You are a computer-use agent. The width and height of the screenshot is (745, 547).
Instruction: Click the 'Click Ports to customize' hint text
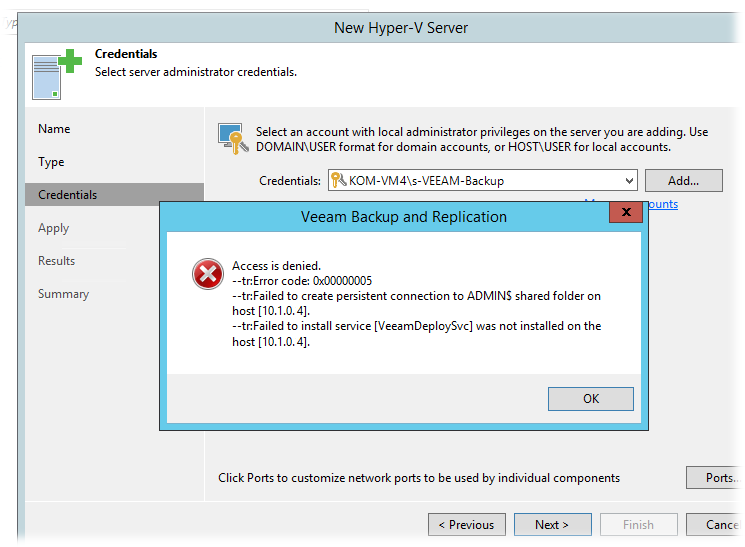419,478
